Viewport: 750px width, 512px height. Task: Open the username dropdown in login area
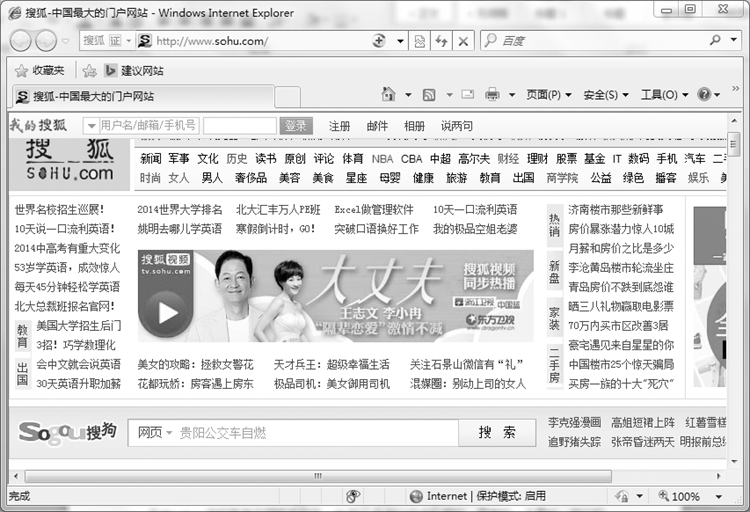pos(91,126)
